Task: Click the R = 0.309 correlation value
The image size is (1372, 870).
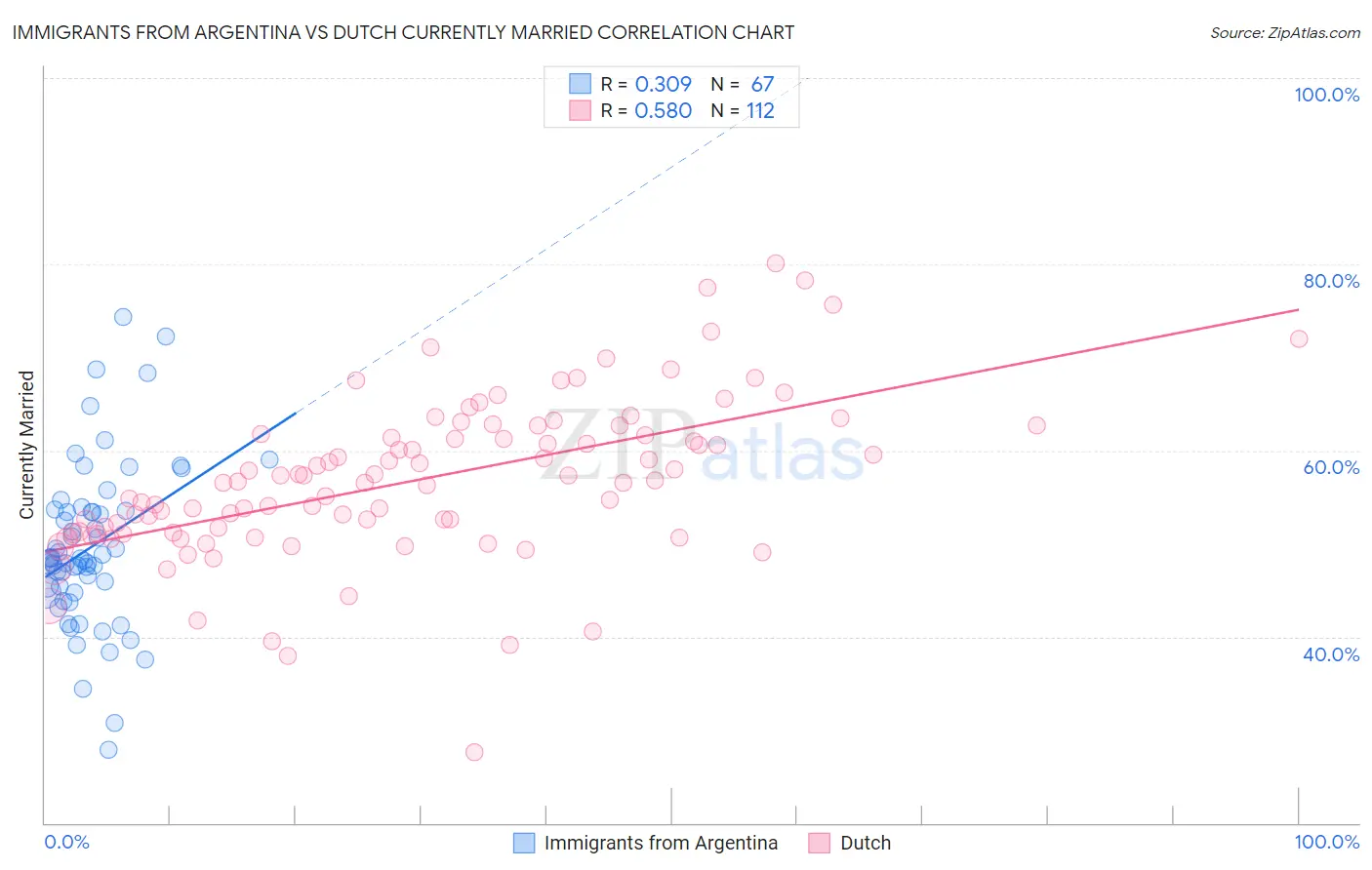Action: pos(646,84)
